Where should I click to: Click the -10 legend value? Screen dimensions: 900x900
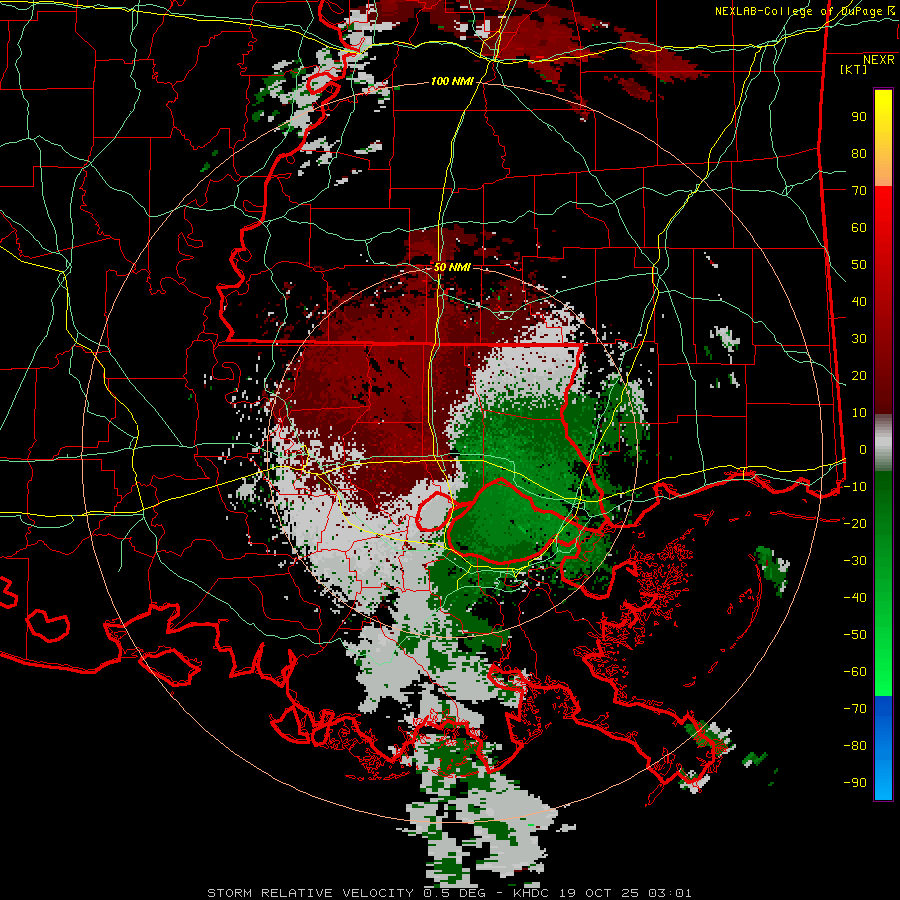(x=855, y=487)
